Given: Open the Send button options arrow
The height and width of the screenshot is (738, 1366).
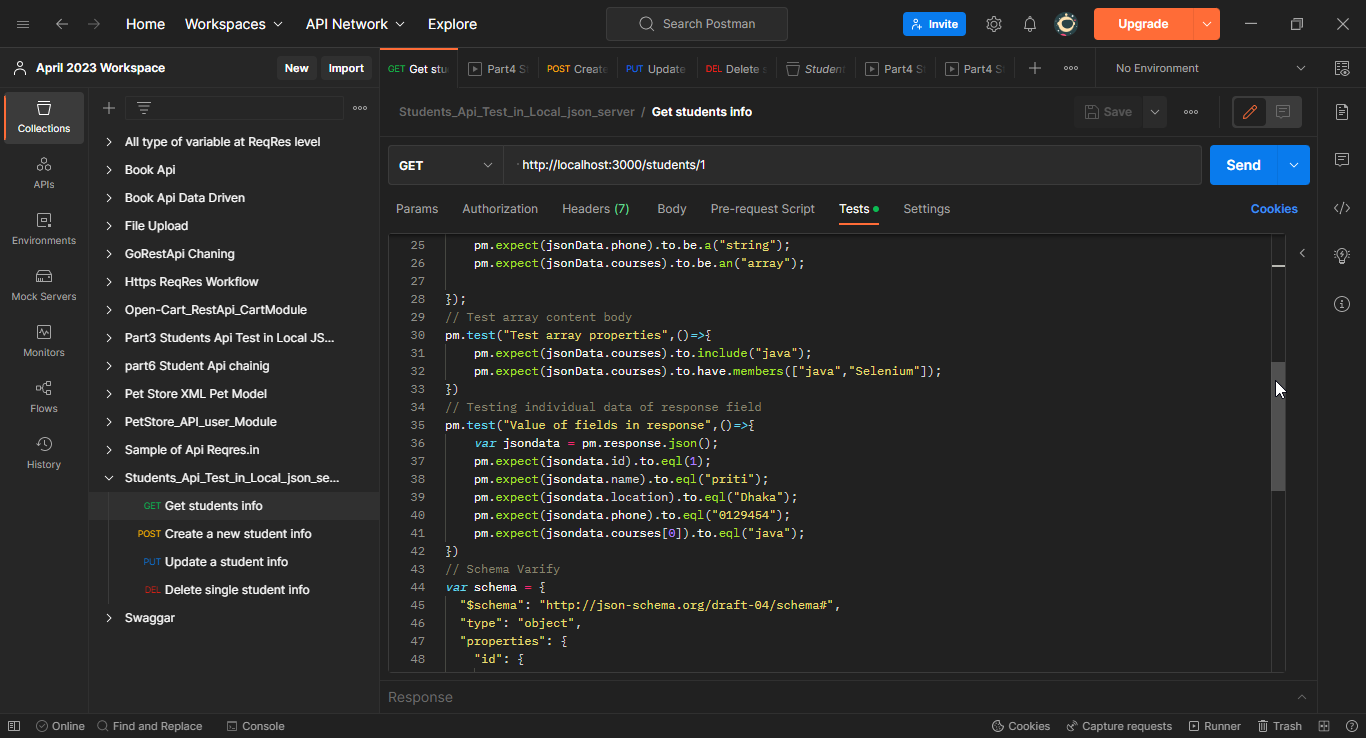Looking at the screenshot, I should pyautogui.click(x=1294, y=165).
